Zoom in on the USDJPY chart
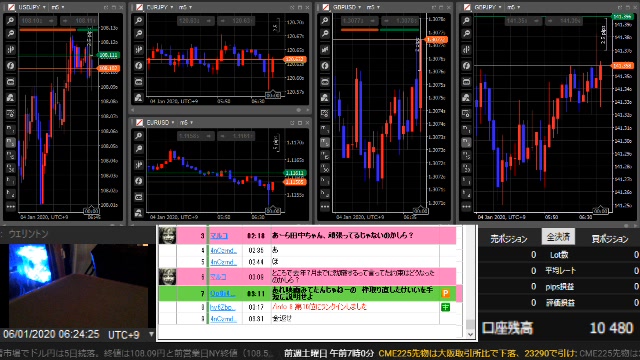640x360 pixels. click(x=11, y=20)
